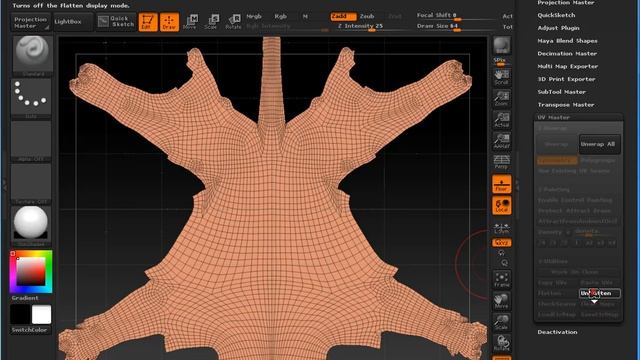Open the Dots stroke type selector
Image resolution: width=640 pixels, height=360 pixels.
(x=31, y=98)
